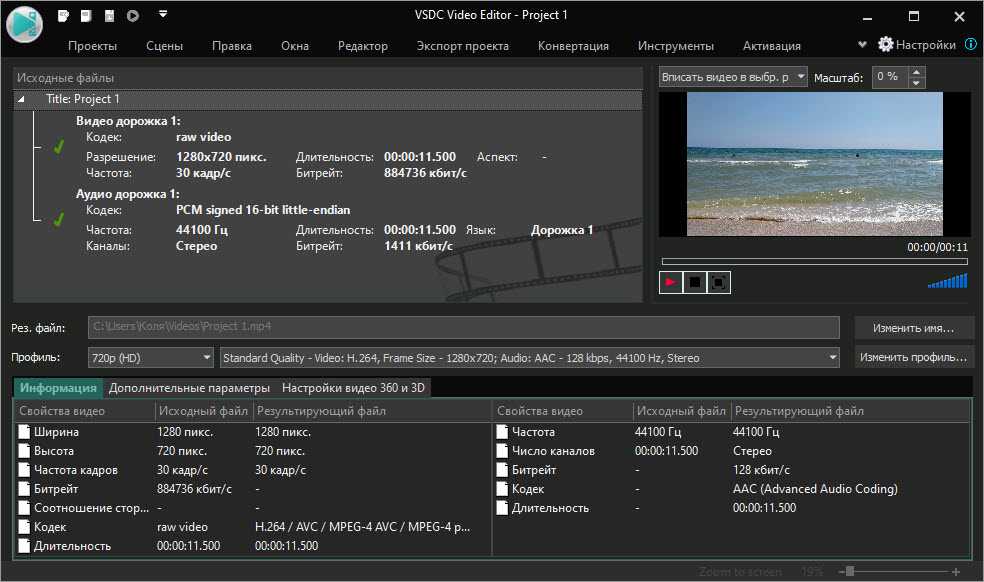
Task: Open the quick access toolbar customize arrow
Action: point(163,15)
